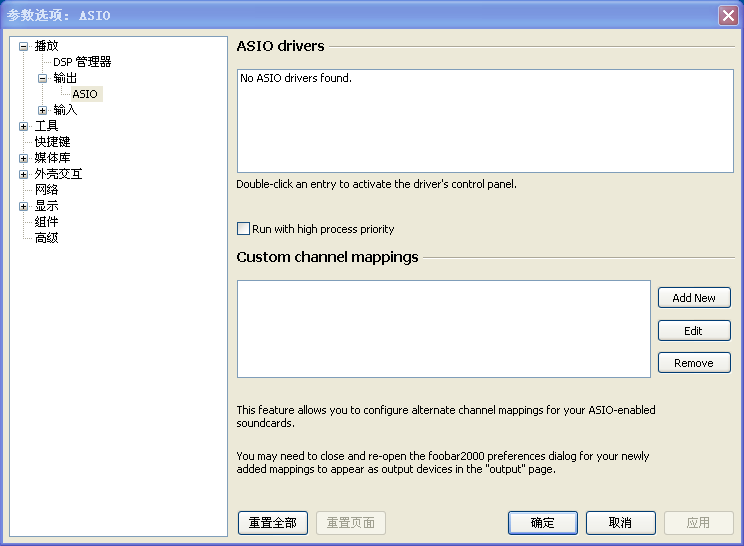The height and width of the screenshot is (546, 744).
Task: Open the DSP 管理器 page
Action: [82, 62]
